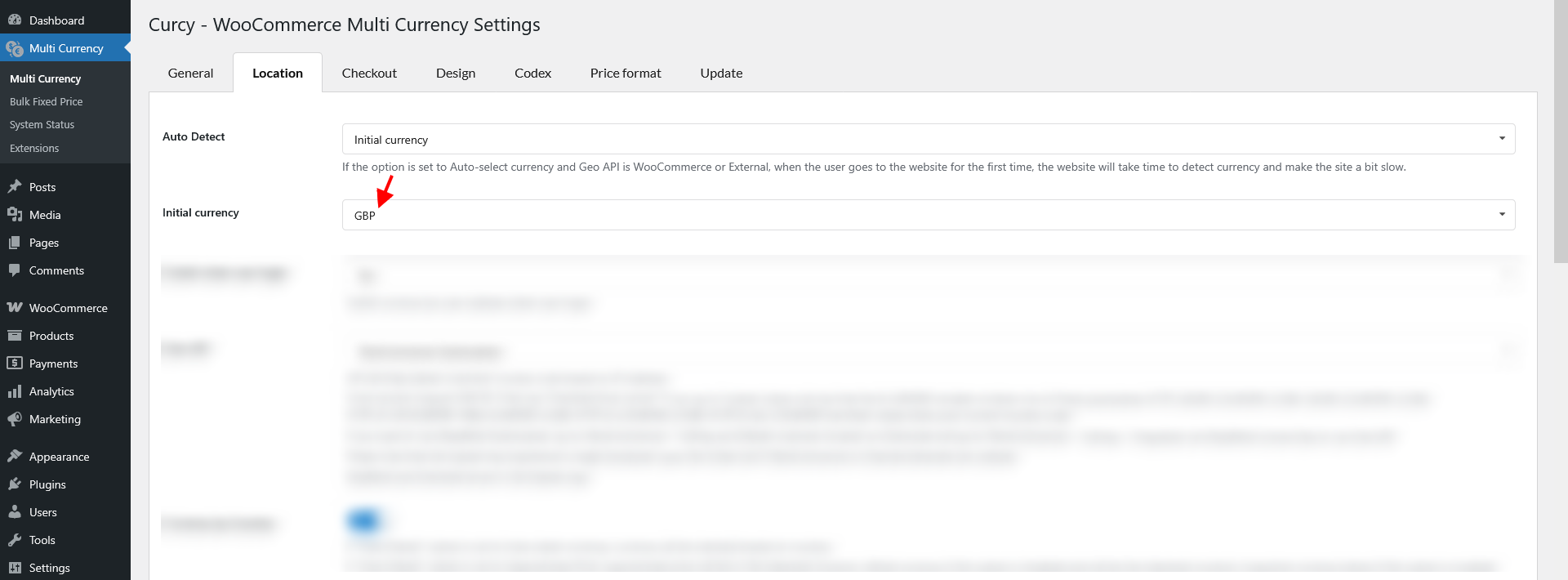Switch to the Design tab
This screenshot has height=580, width=1568.
click(456, 73)
